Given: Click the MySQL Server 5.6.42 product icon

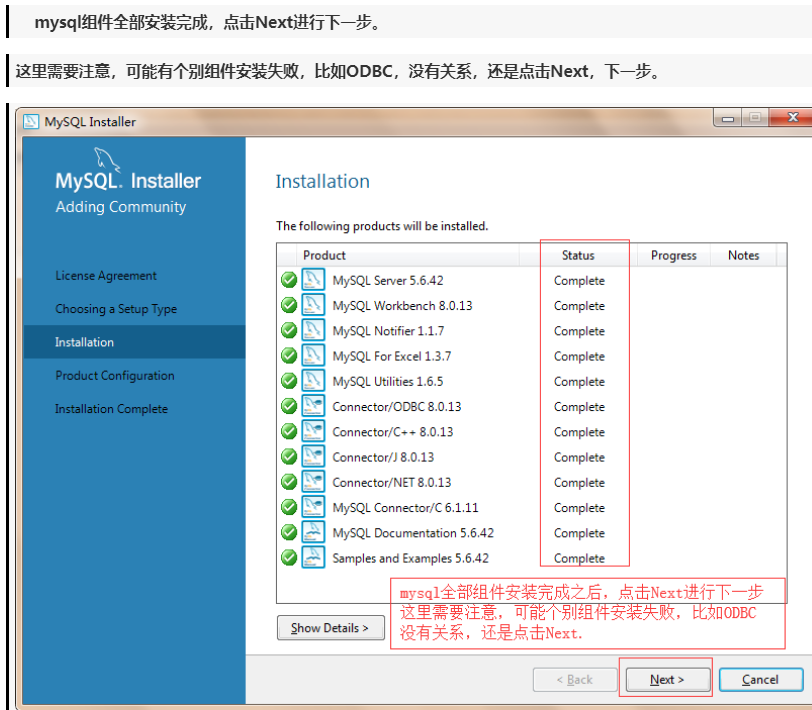Looking at the screenshot, I should coord(313,280).
